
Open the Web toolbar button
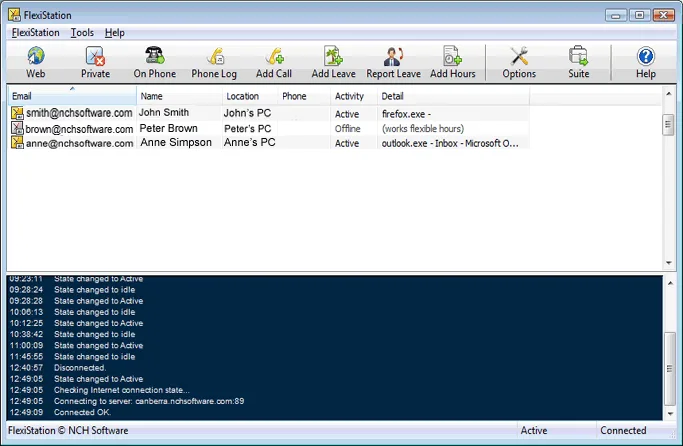pyautogui.click(x=36, y=63)
